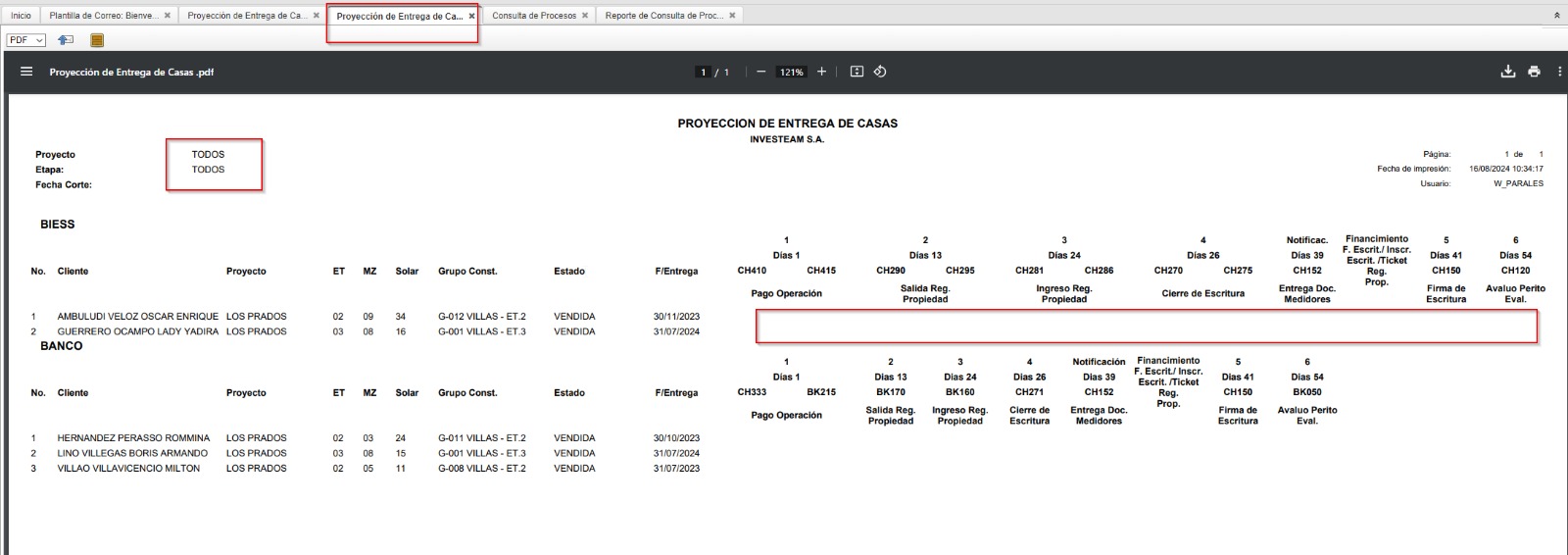Open the PDF format dropdown

(x=25, y=40)
